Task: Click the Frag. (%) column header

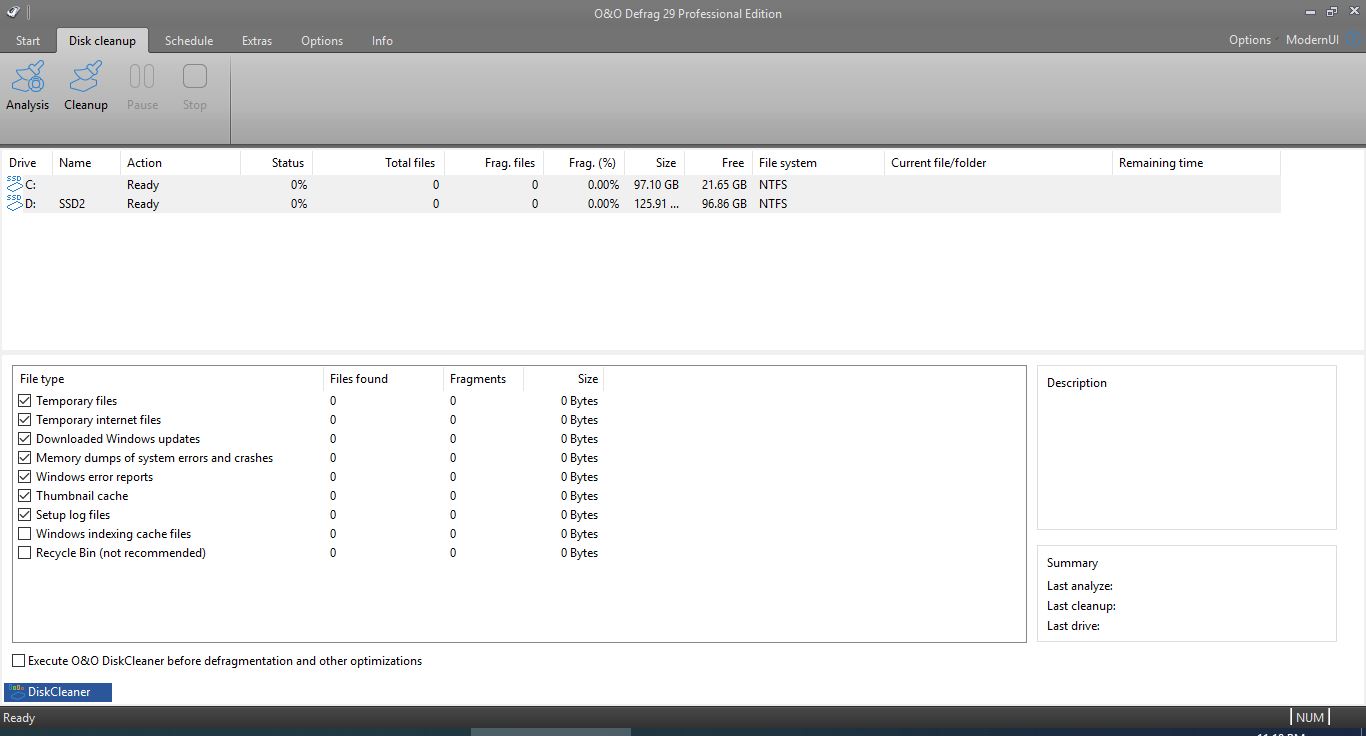Action: tap(584, 163)
